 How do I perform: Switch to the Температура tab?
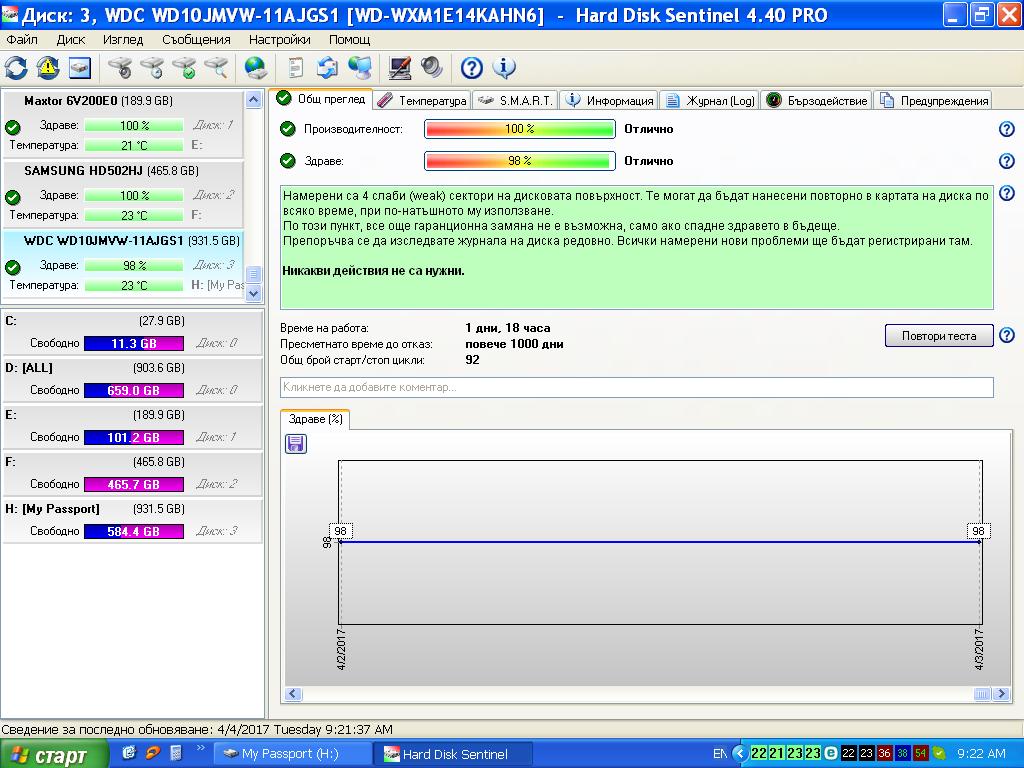point(422,100)
